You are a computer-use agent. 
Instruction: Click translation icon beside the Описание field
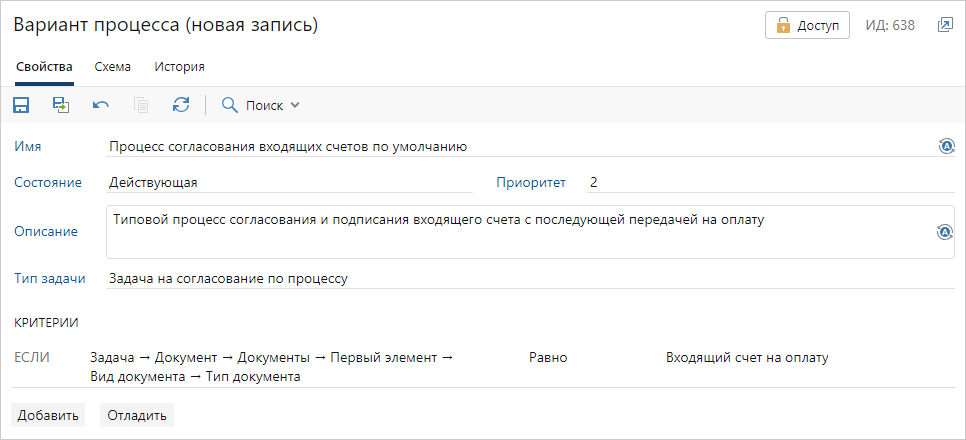[x=944, y=232]
